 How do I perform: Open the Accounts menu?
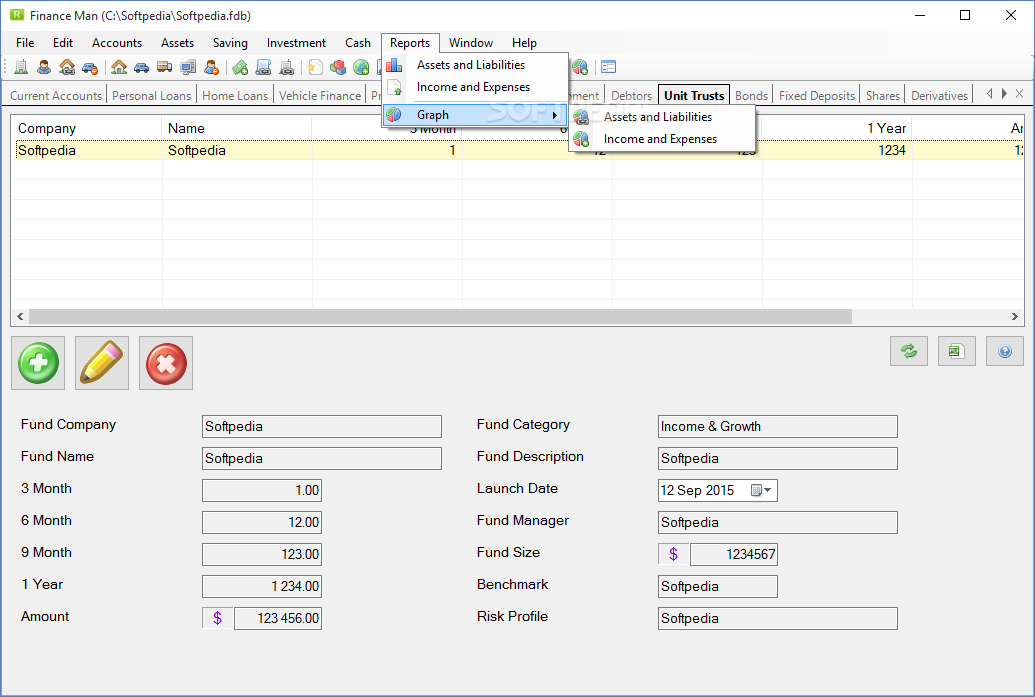(117, 43)
